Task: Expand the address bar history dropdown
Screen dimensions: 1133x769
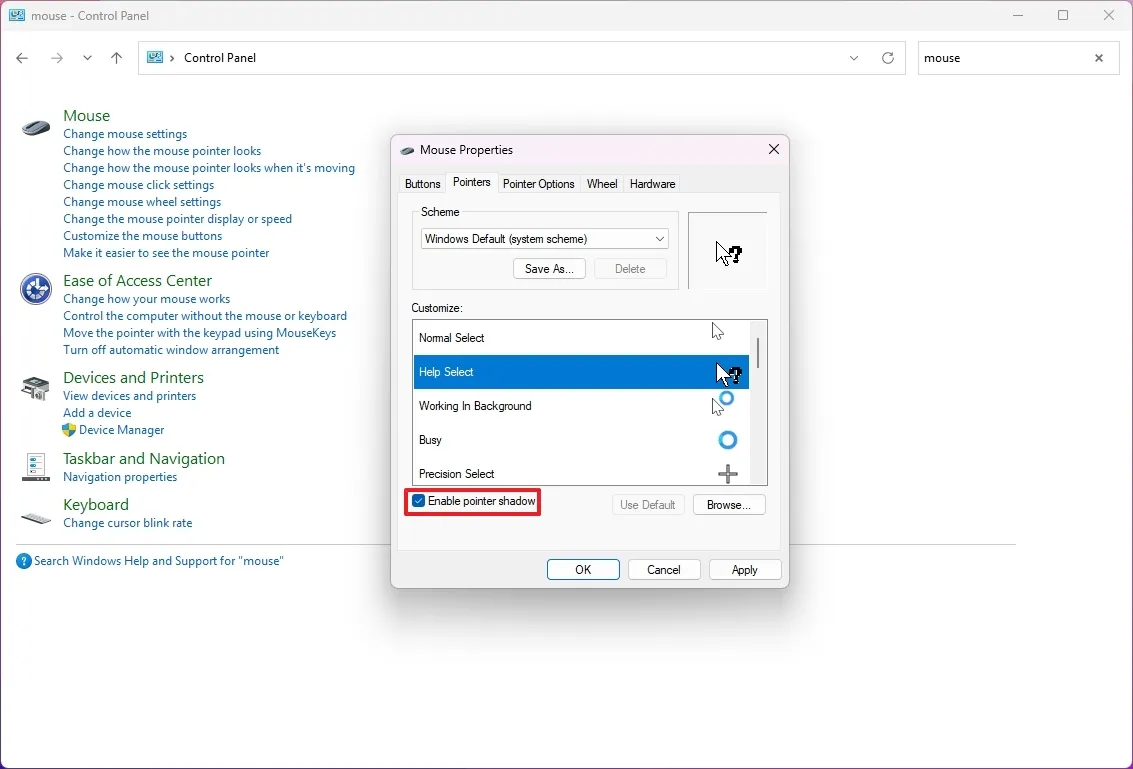Action: coord(854,58)
